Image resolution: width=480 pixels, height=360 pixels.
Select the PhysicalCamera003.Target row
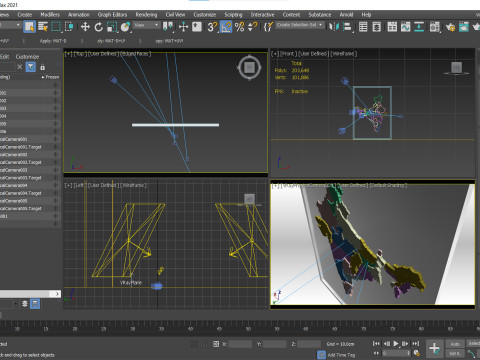30,178
